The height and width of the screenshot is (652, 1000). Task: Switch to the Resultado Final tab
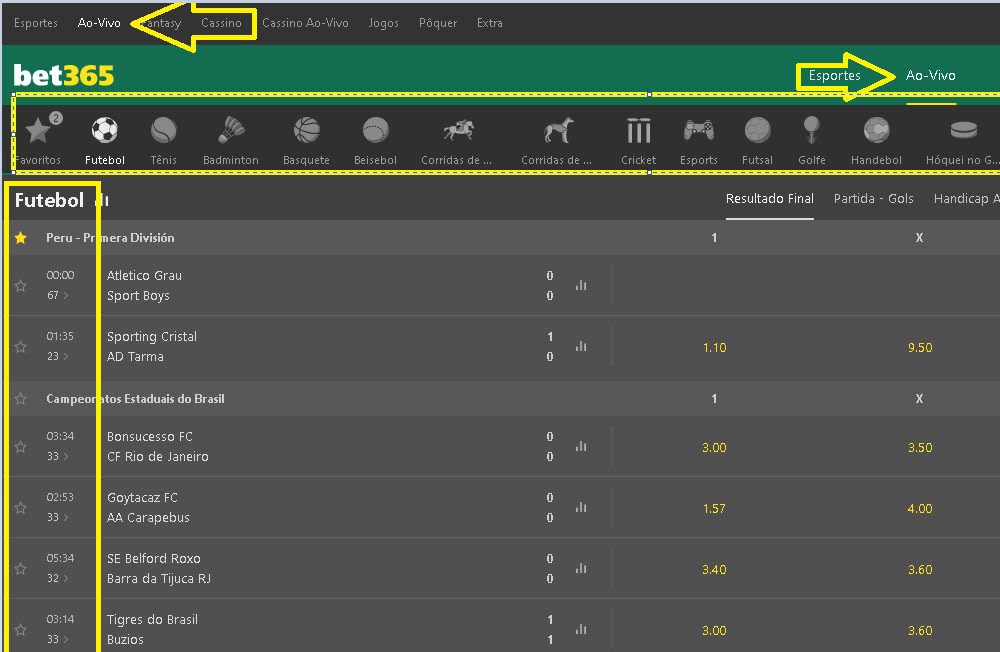[x=770, y=199]
